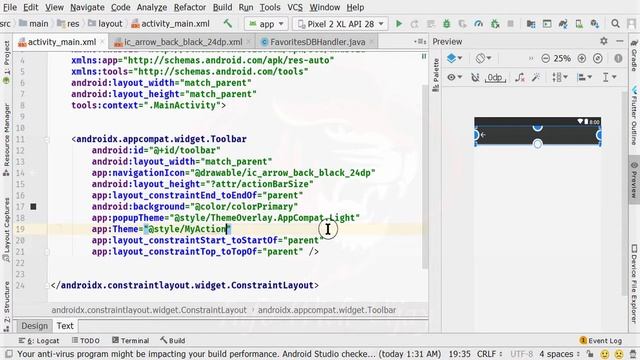Image resolution: width=640 pixels, height=360 pixels.
Task: Click the Search Everywhere magnifier icon
Action: (615, 24)
